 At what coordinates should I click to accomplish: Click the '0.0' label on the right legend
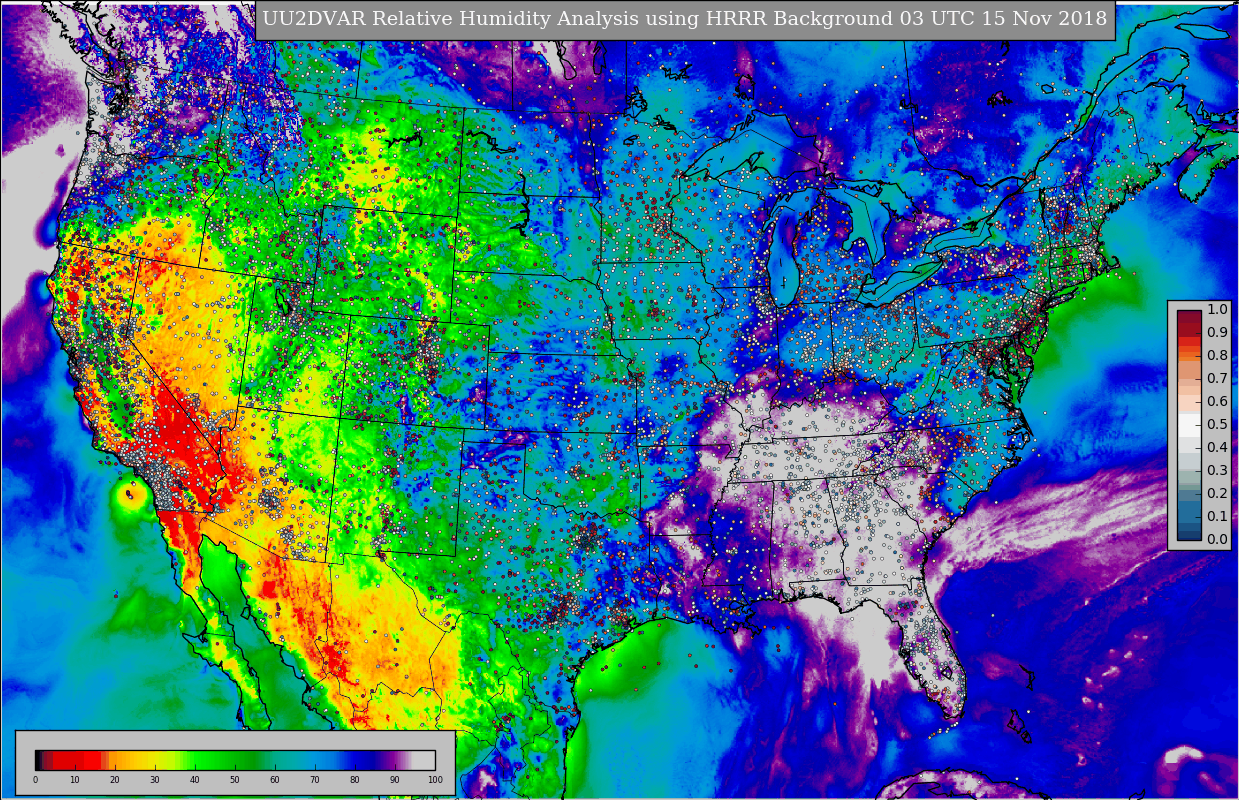[1217, 540]
